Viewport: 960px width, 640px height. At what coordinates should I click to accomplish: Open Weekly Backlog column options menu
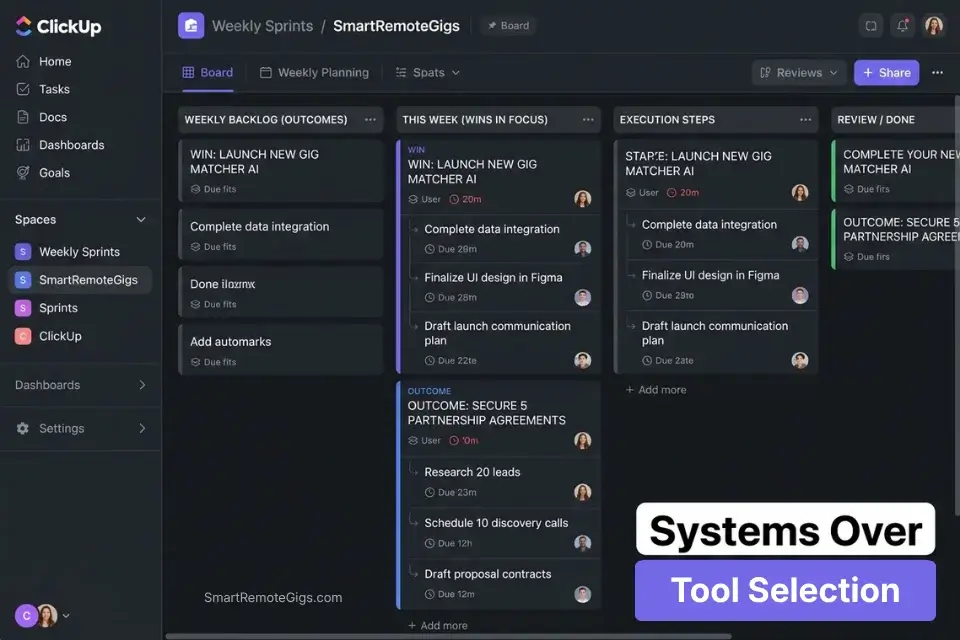click(x=369, y=119)
